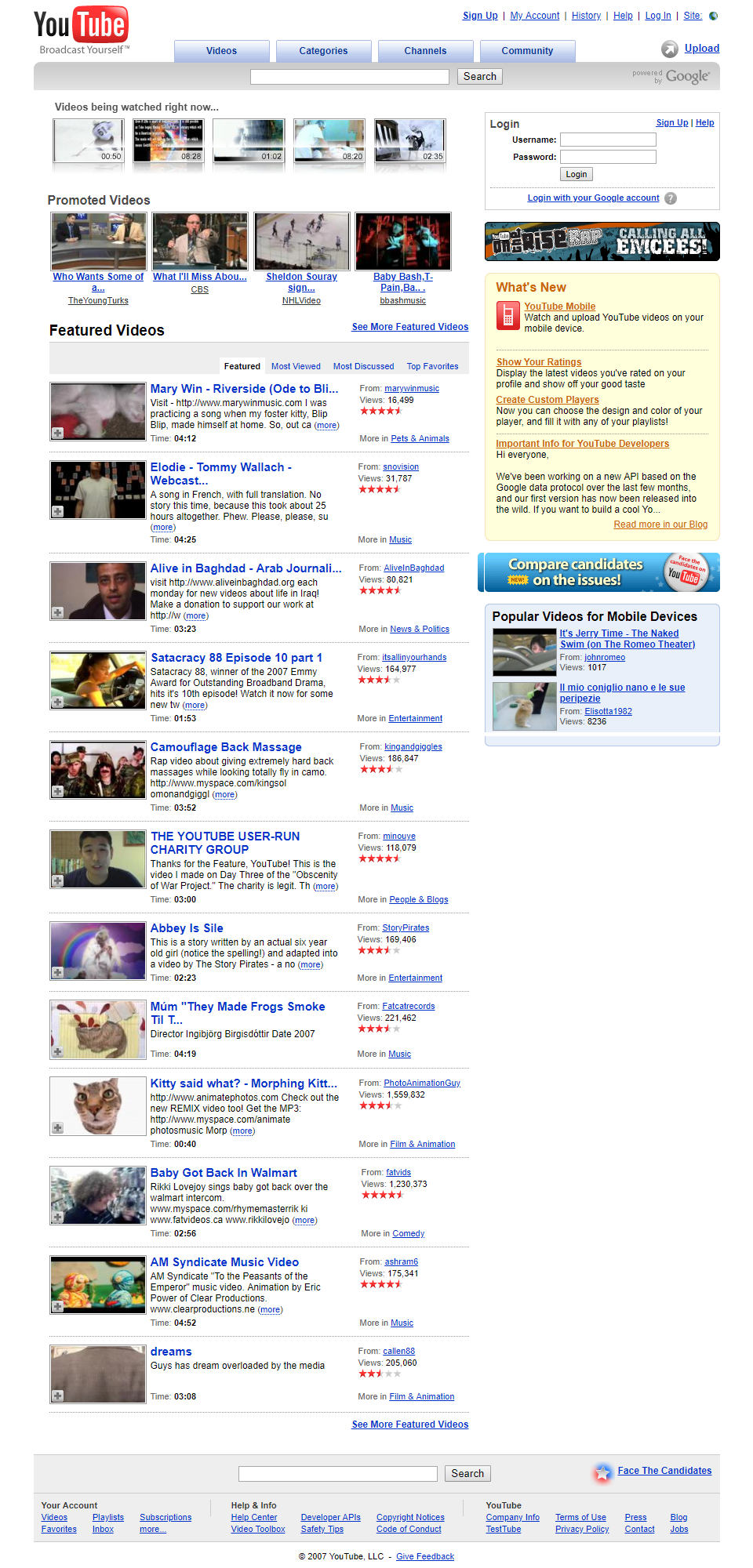Expand Camouflage Back Massage description more link
Image resolution: width=753 pixels, height=1568 pixels.
(x=225, y=795)
